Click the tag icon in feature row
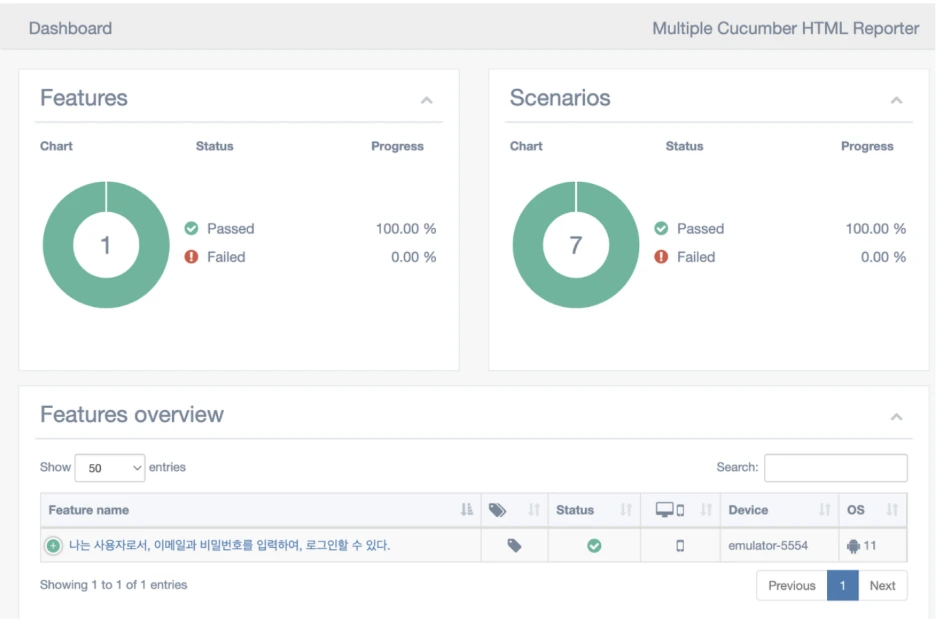936x622 pixels. [x=514, y=546]
